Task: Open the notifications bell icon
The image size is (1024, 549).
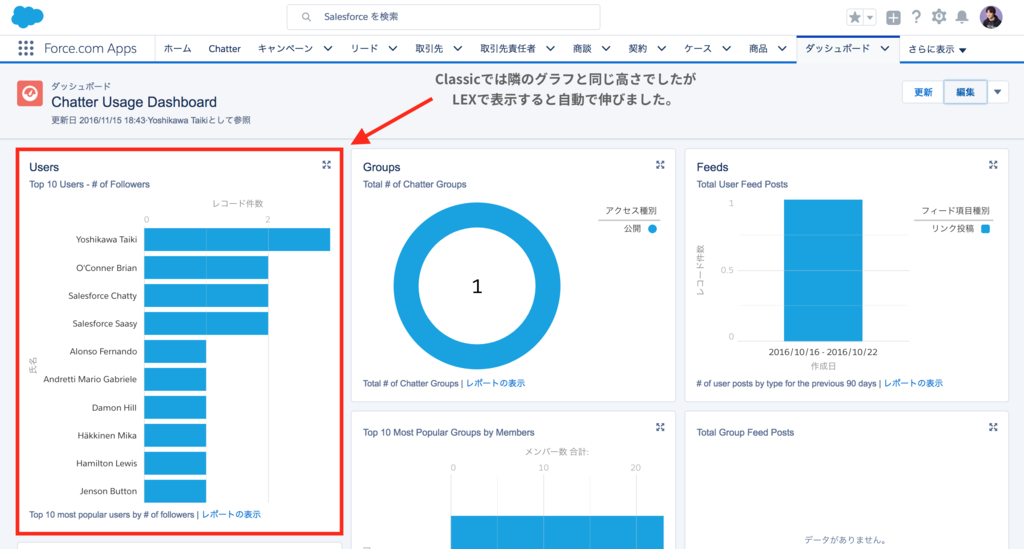Action: (962, 17)
